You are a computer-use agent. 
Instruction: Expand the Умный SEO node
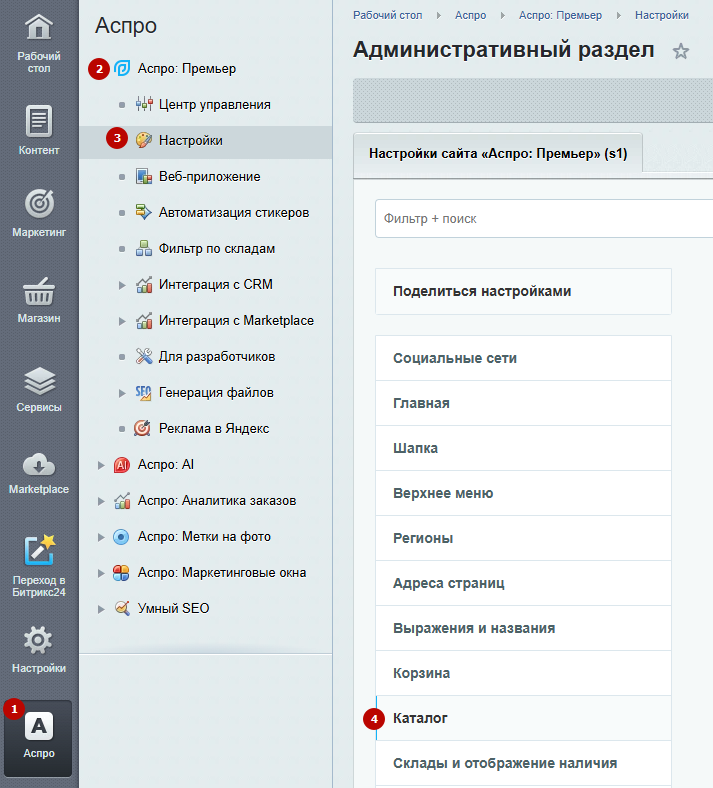(x=101, y=609)
